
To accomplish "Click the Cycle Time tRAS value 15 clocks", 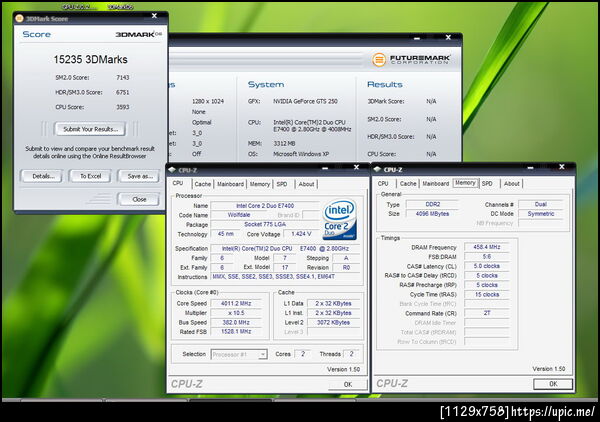I will (x=487, y=295).
